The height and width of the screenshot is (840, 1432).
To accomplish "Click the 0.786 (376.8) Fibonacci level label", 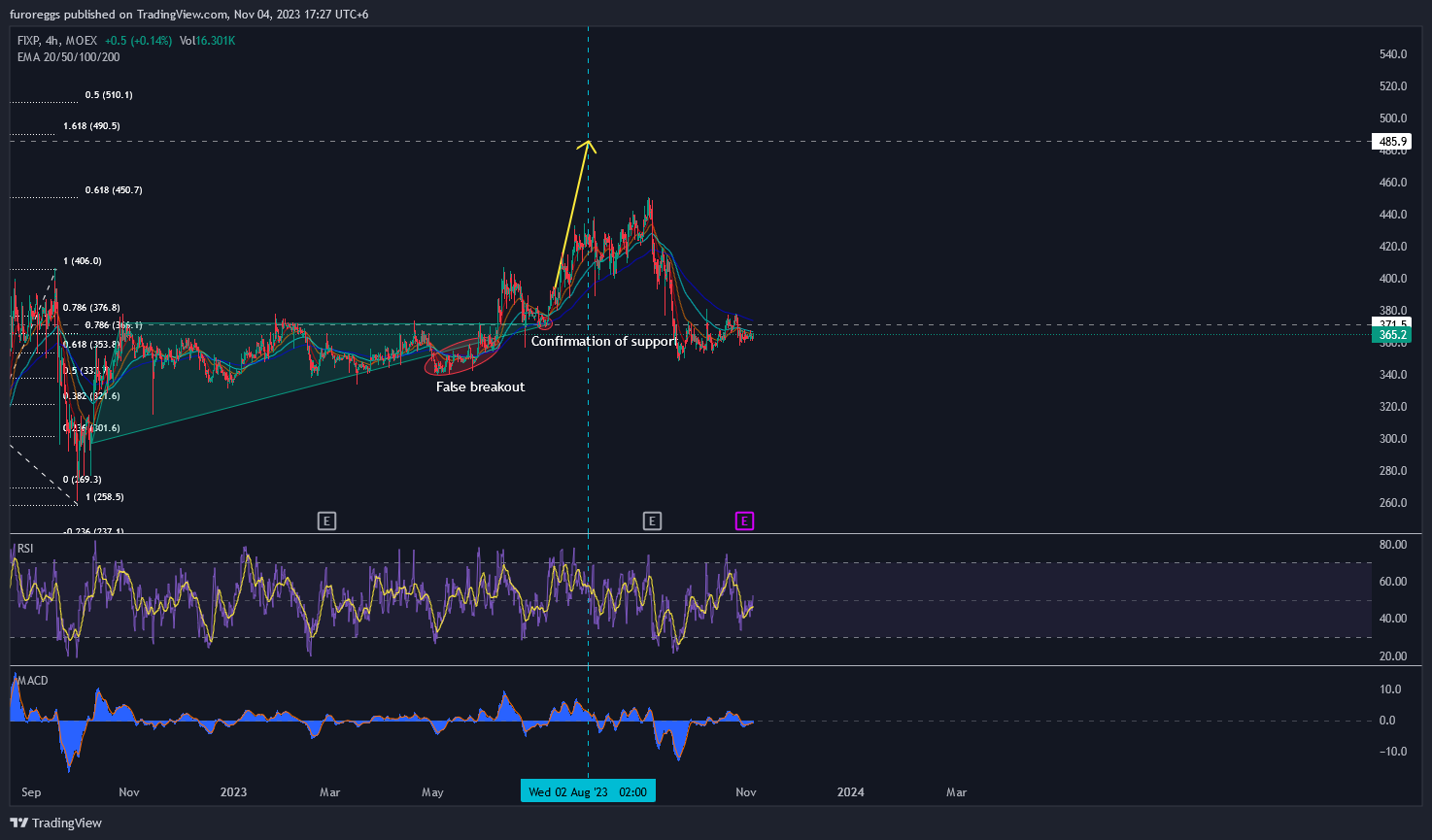I will [91, 308].
